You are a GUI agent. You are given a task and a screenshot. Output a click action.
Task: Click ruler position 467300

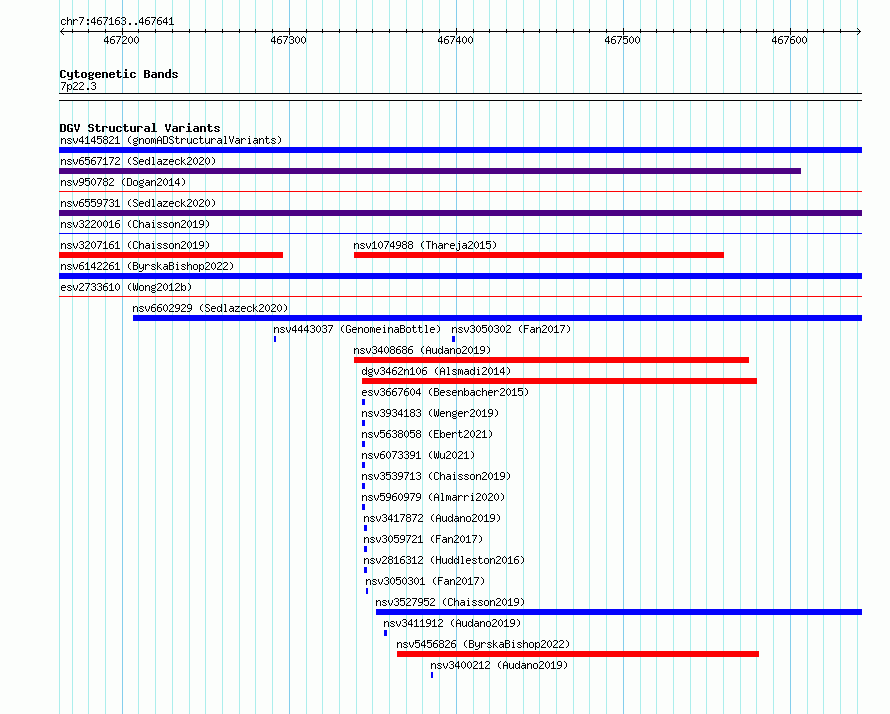288,40
